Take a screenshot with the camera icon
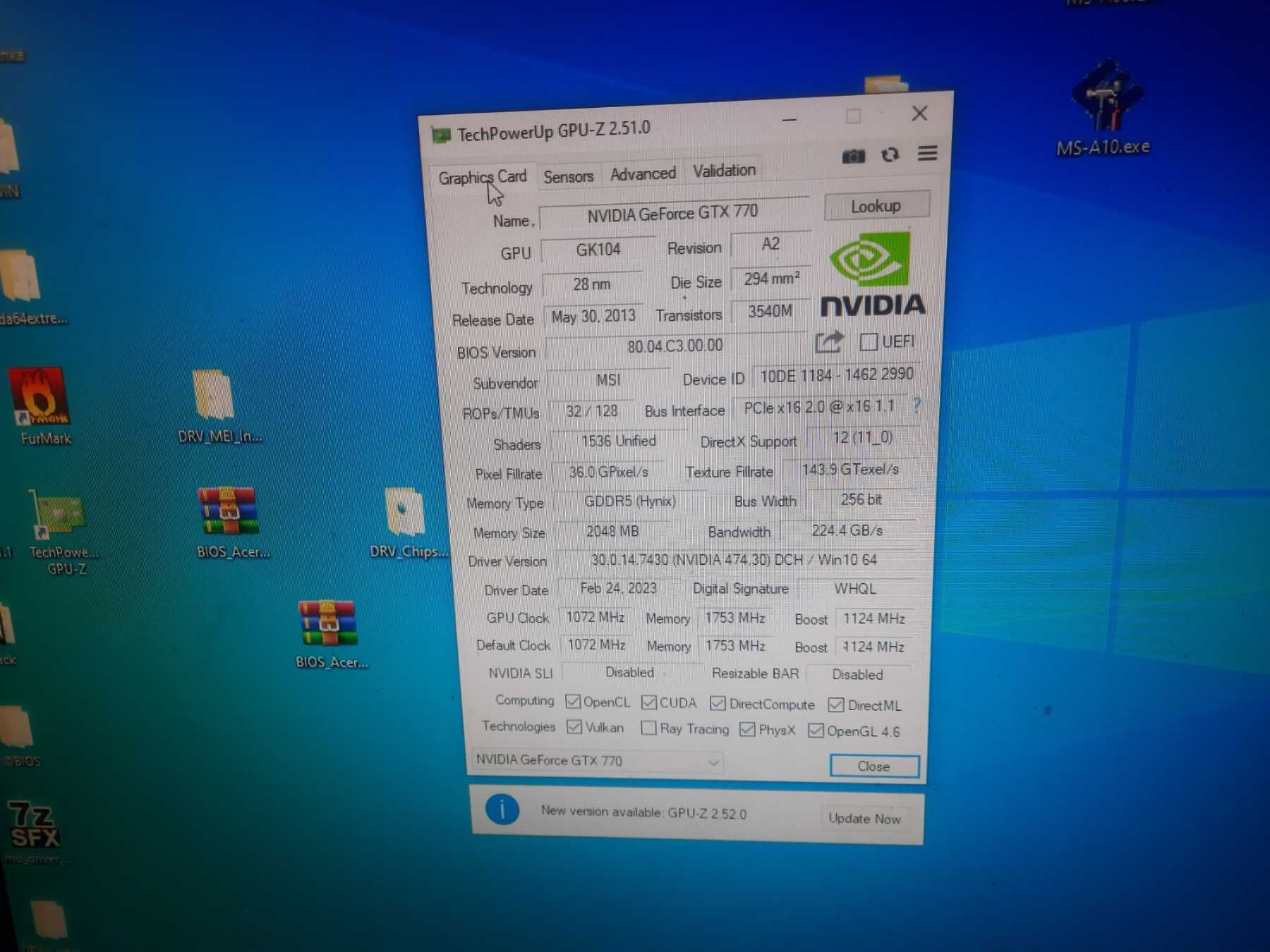Viewport: 1270px width, 952px height. tap(853, 156)
